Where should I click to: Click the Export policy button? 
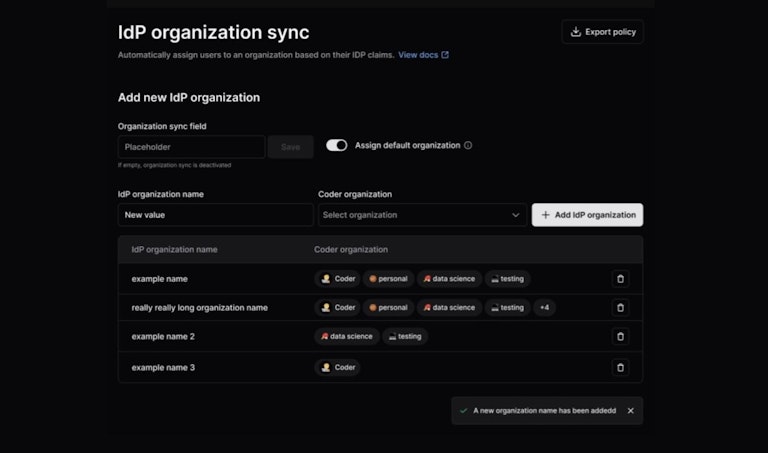click(x=602, y=32)
